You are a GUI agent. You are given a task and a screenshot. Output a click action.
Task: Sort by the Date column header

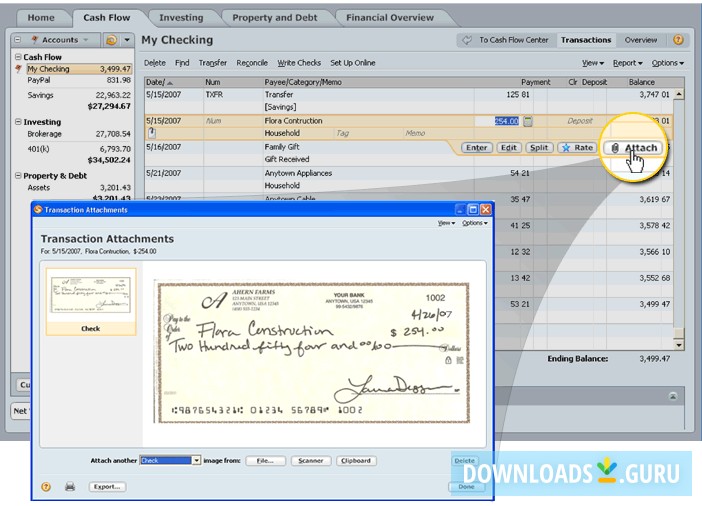(174, 82)
